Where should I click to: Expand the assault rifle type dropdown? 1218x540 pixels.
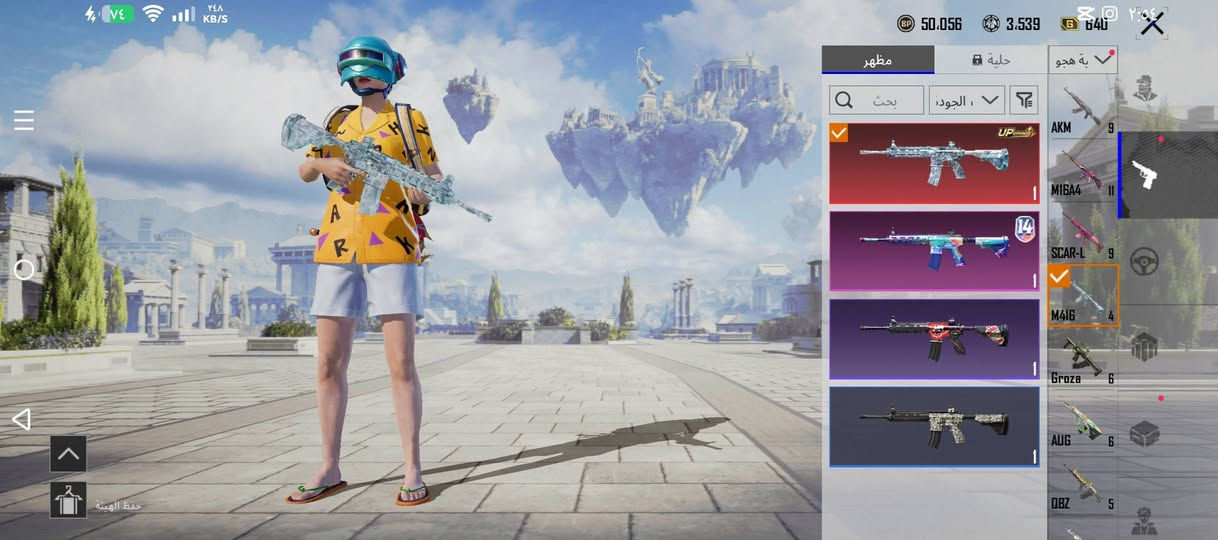[1083, 60]
